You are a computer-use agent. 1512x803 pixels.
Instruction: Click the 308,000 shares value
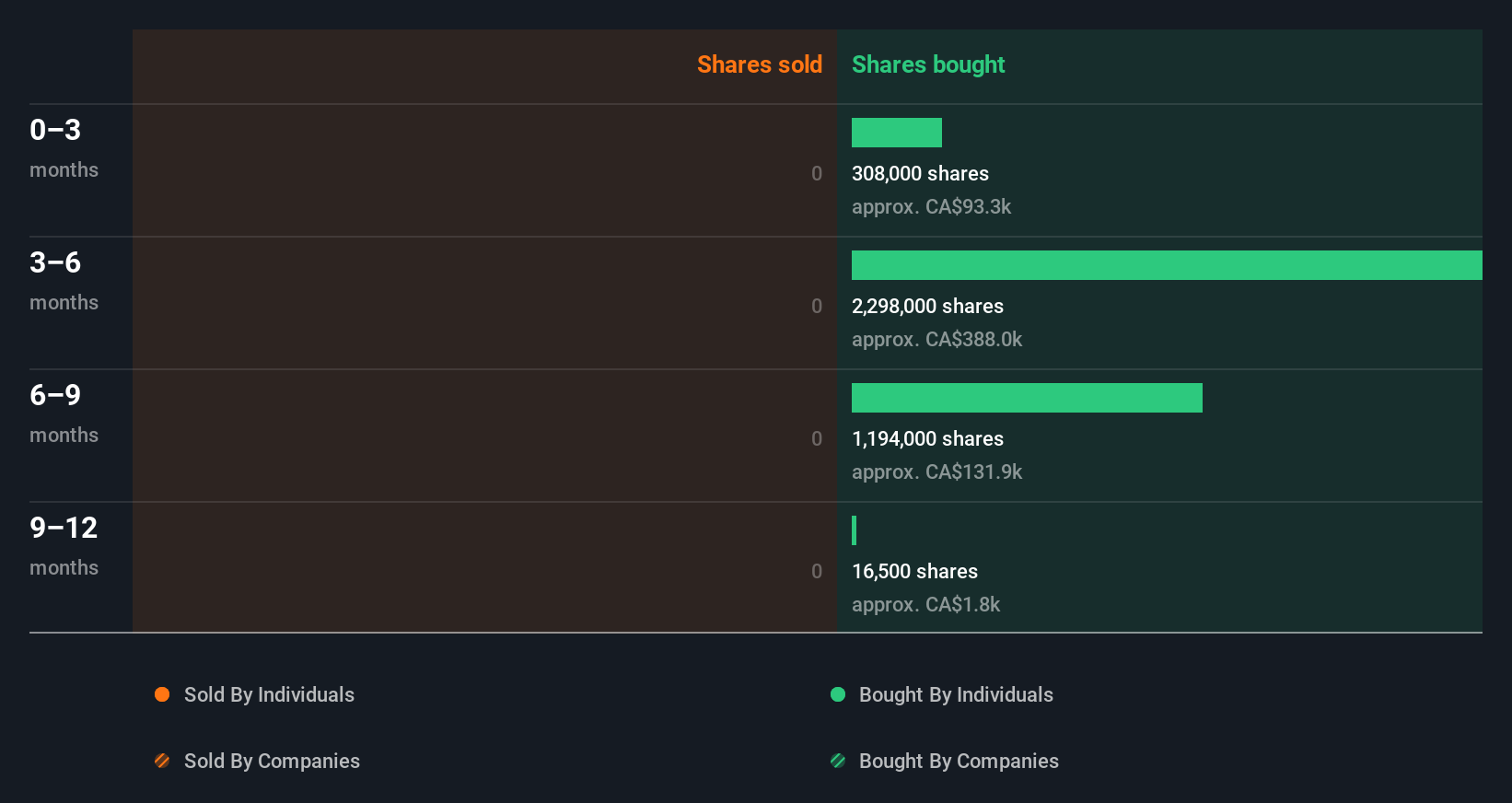(x=920, y=173)
